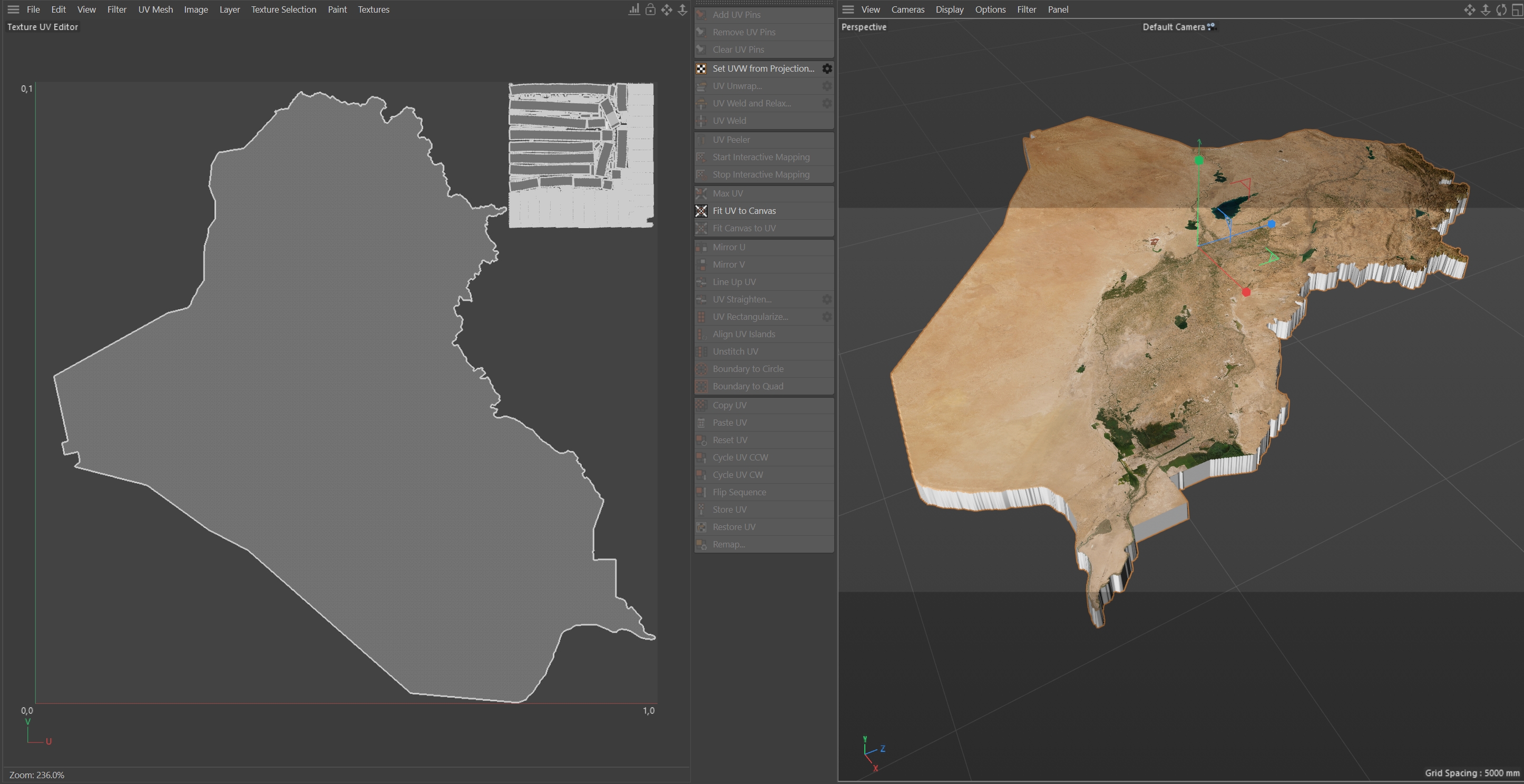Open the viewport hamburger menu
This screenshot has height=784, width=1524.
(848, 9)
